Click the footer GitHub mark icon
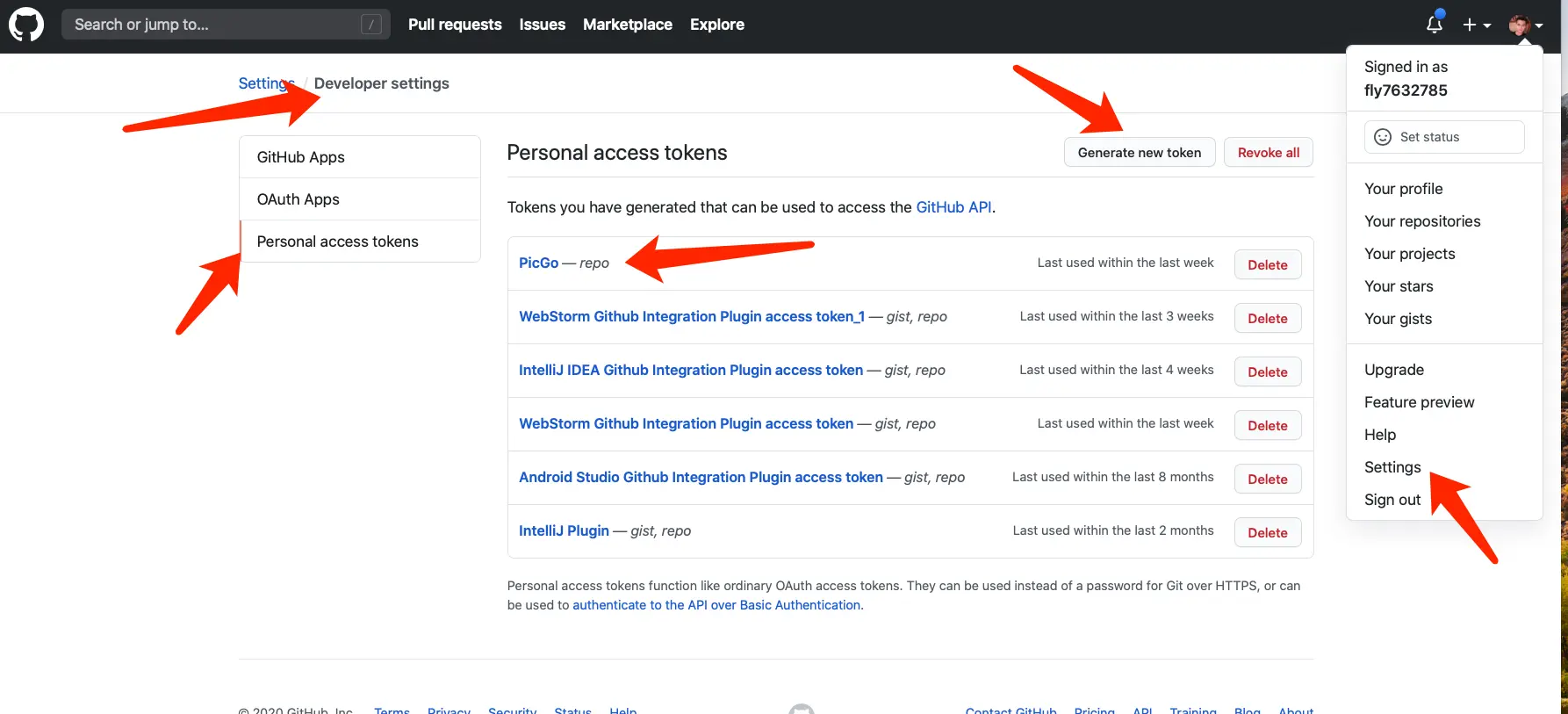This screenshot has width=1568, height=714. point(801,710)
